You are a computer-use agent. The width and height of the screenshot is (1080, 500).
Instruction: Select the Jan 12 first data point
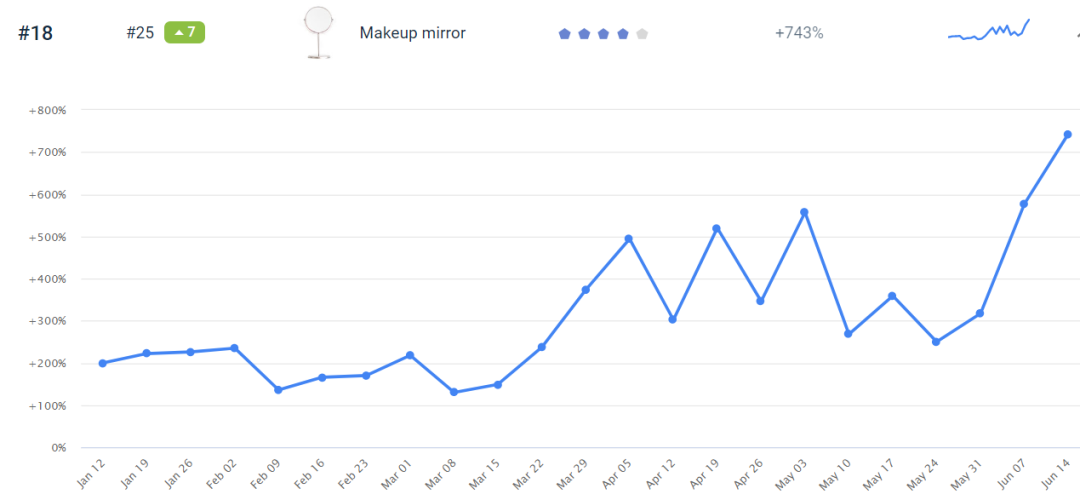click(103, 363)
